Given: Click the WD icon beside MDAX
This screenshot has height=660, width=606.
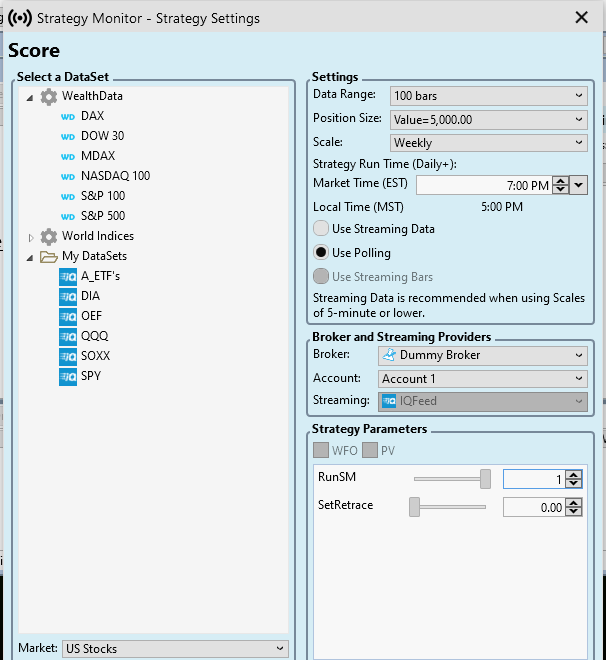Looking at the screenshot, I should point(68,157).
